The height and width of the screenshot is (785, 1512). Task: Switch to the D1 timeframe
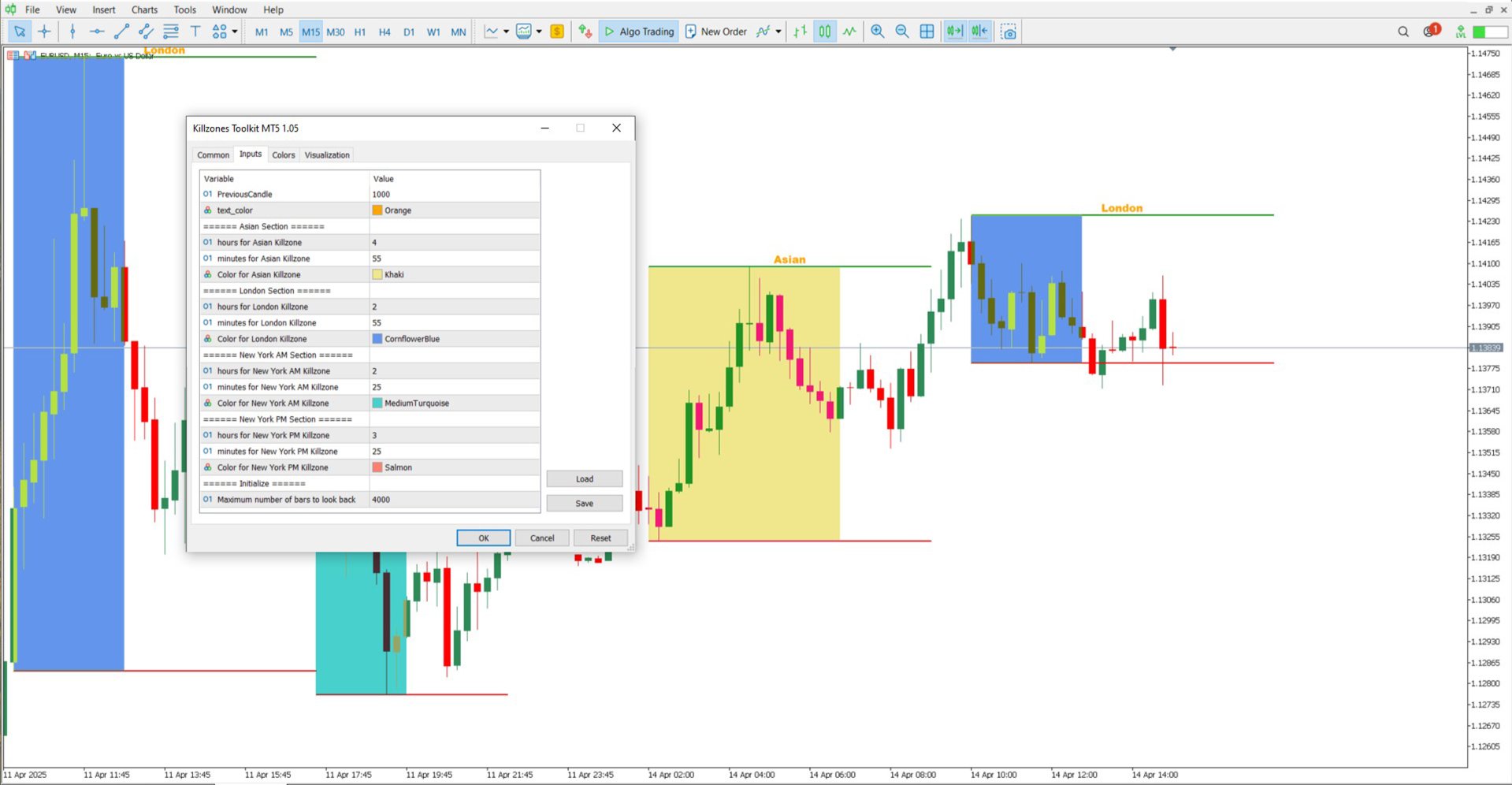click(x=409, y=32)
